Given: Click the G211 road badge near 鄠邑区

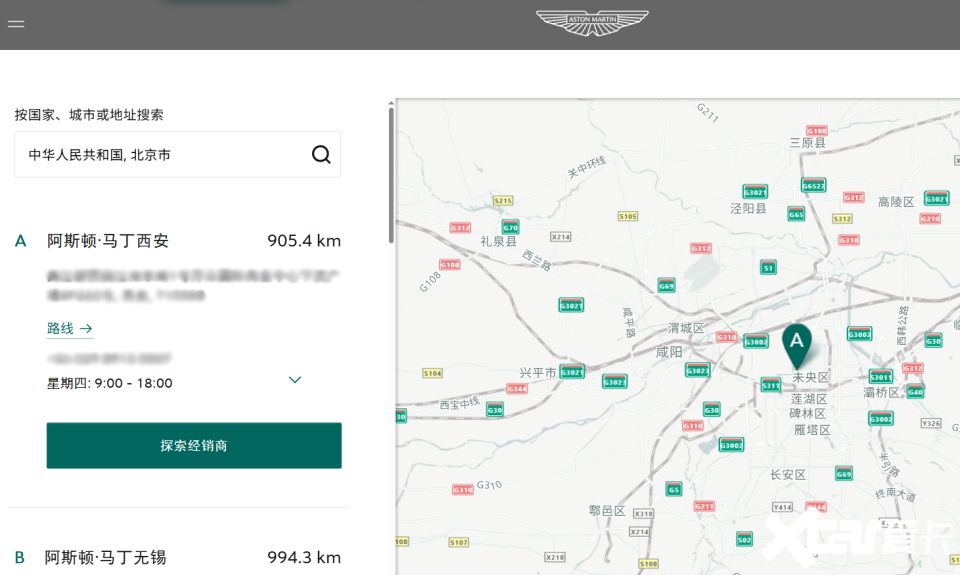Looking at the screenshot, I should tap(704, 506).
